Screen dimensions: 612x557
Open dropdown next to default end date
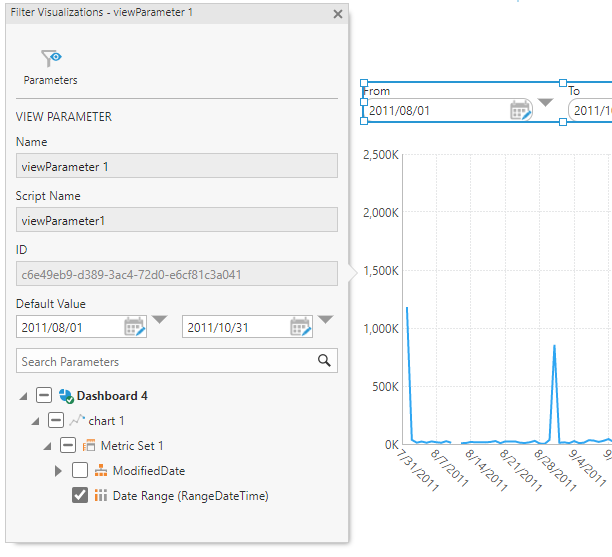coord(325,321)
